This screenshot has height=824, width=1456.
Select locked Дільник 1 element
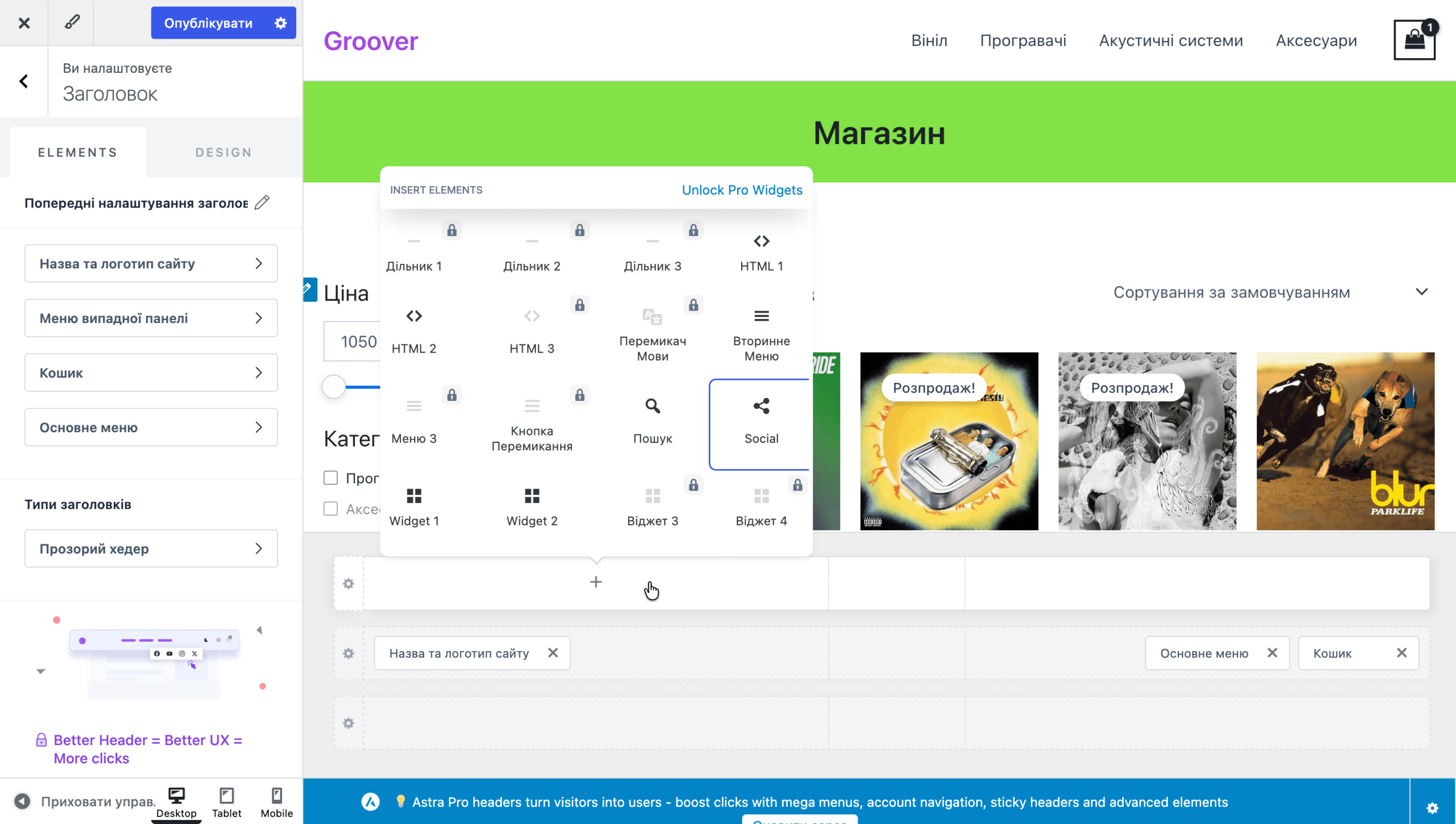click(414, 252)
